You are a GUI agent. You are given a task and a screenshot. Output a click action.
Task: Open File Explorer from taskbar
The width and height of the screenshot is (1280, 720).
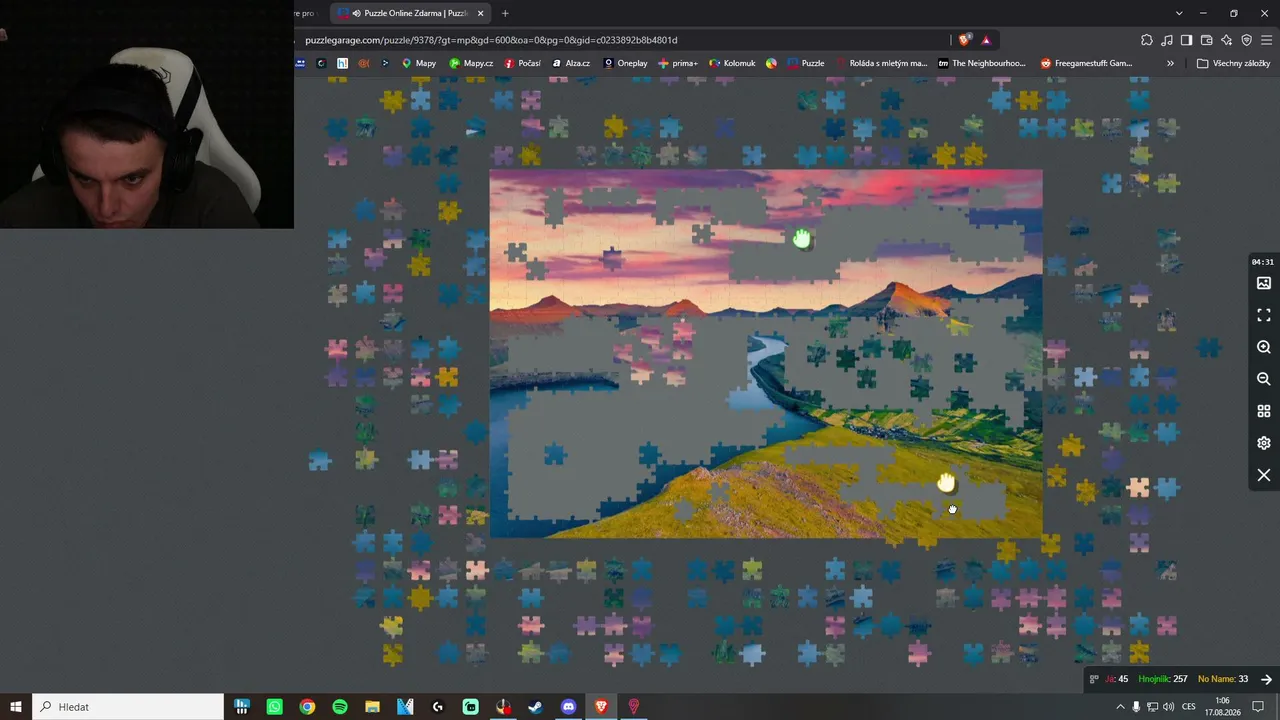pos(372,707)
